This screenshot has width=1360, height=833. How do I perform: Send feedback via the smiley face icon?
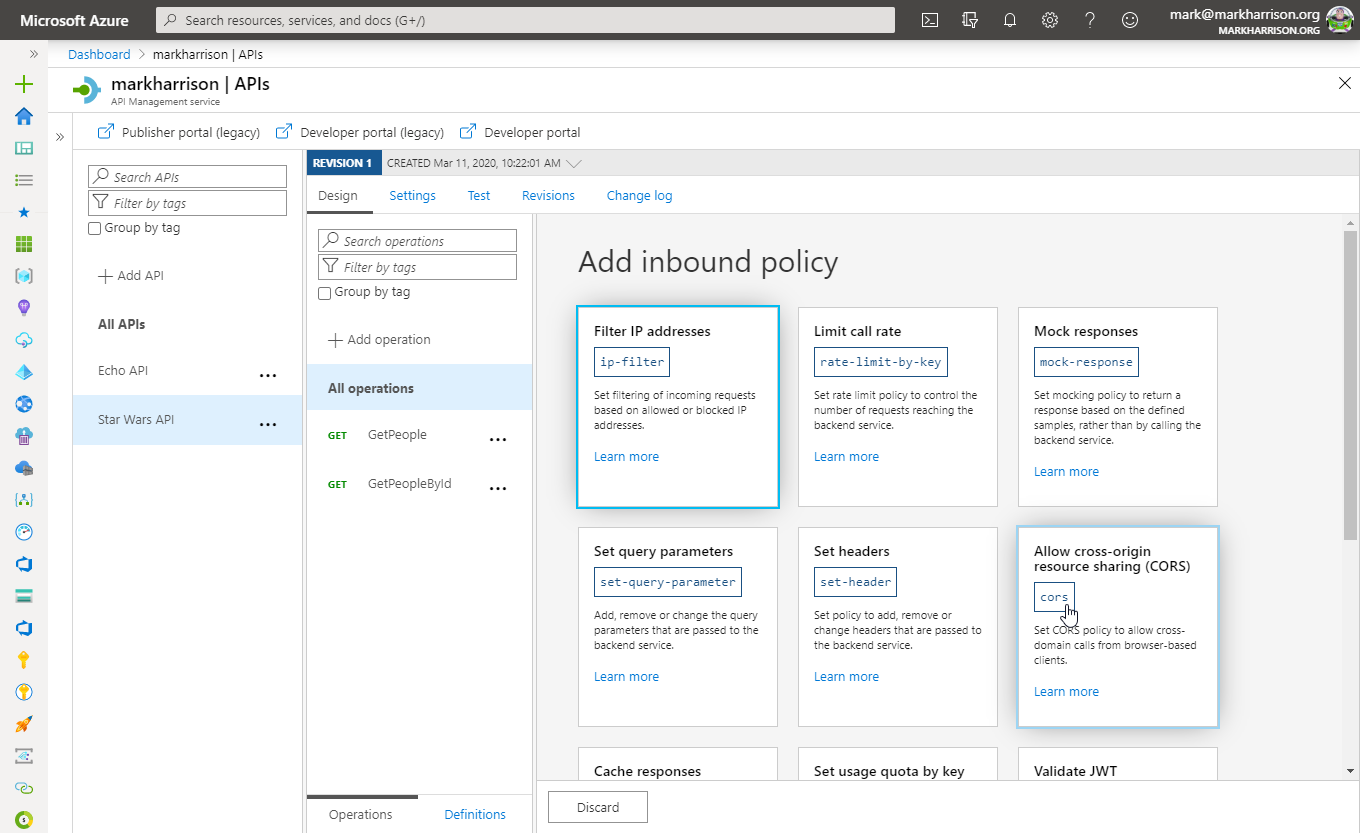[1130, 19]
